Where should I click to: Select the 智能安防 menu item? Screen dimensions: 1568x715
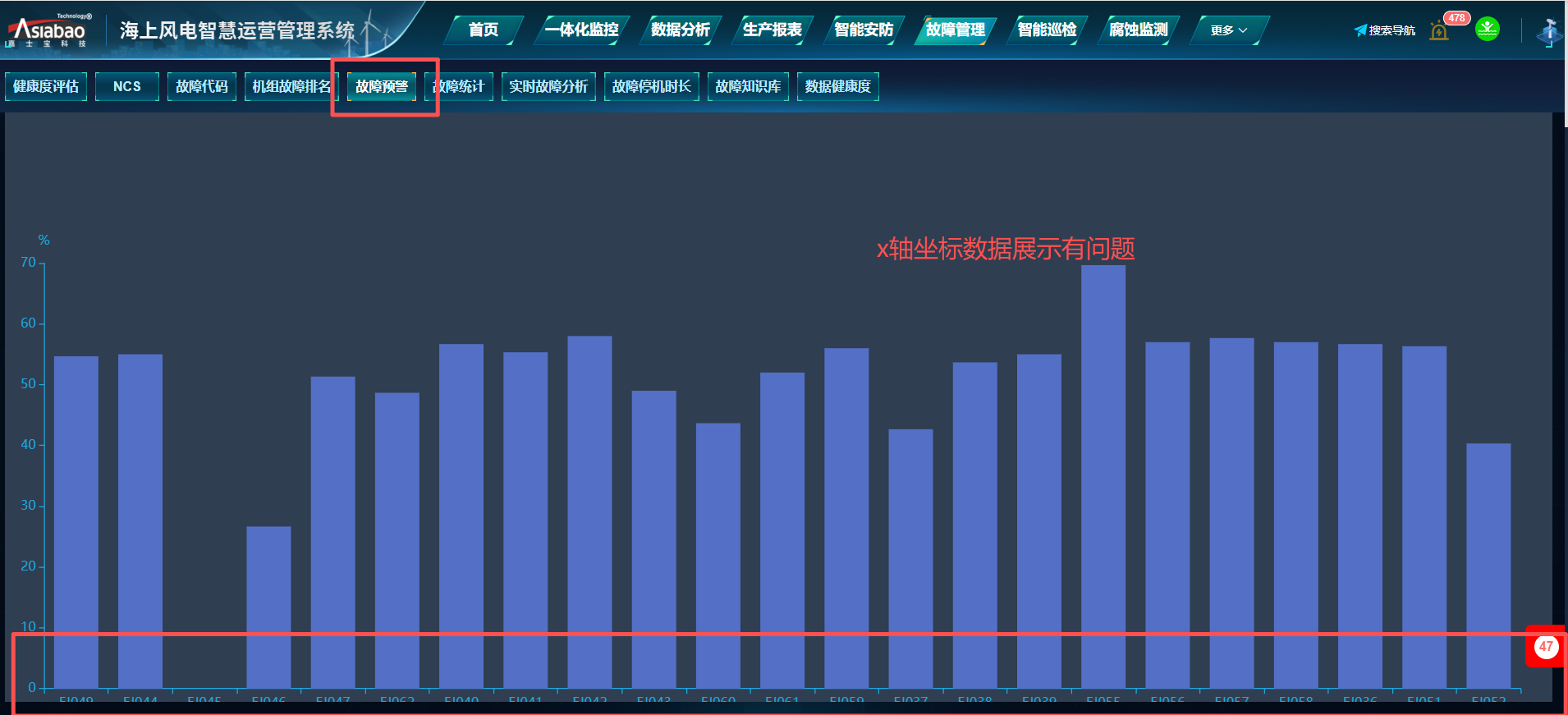coord(863,30)
